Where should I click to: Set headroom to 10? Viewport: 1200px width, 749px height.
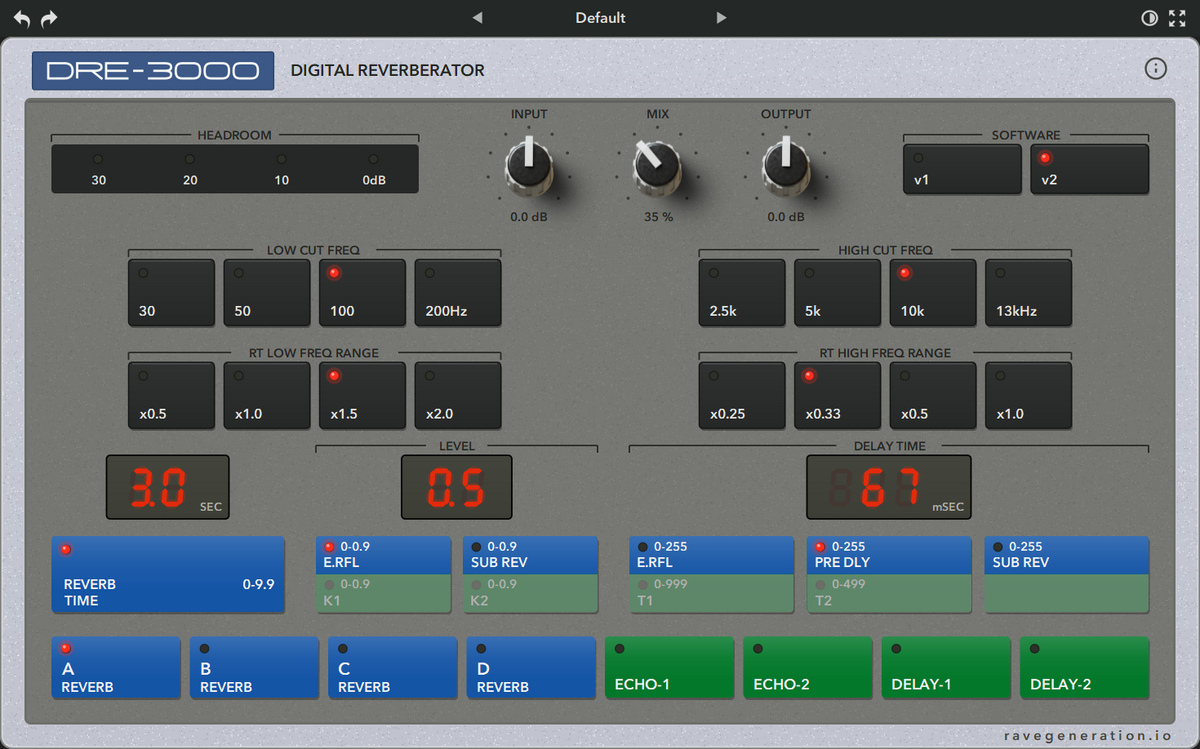coord(282,169)
